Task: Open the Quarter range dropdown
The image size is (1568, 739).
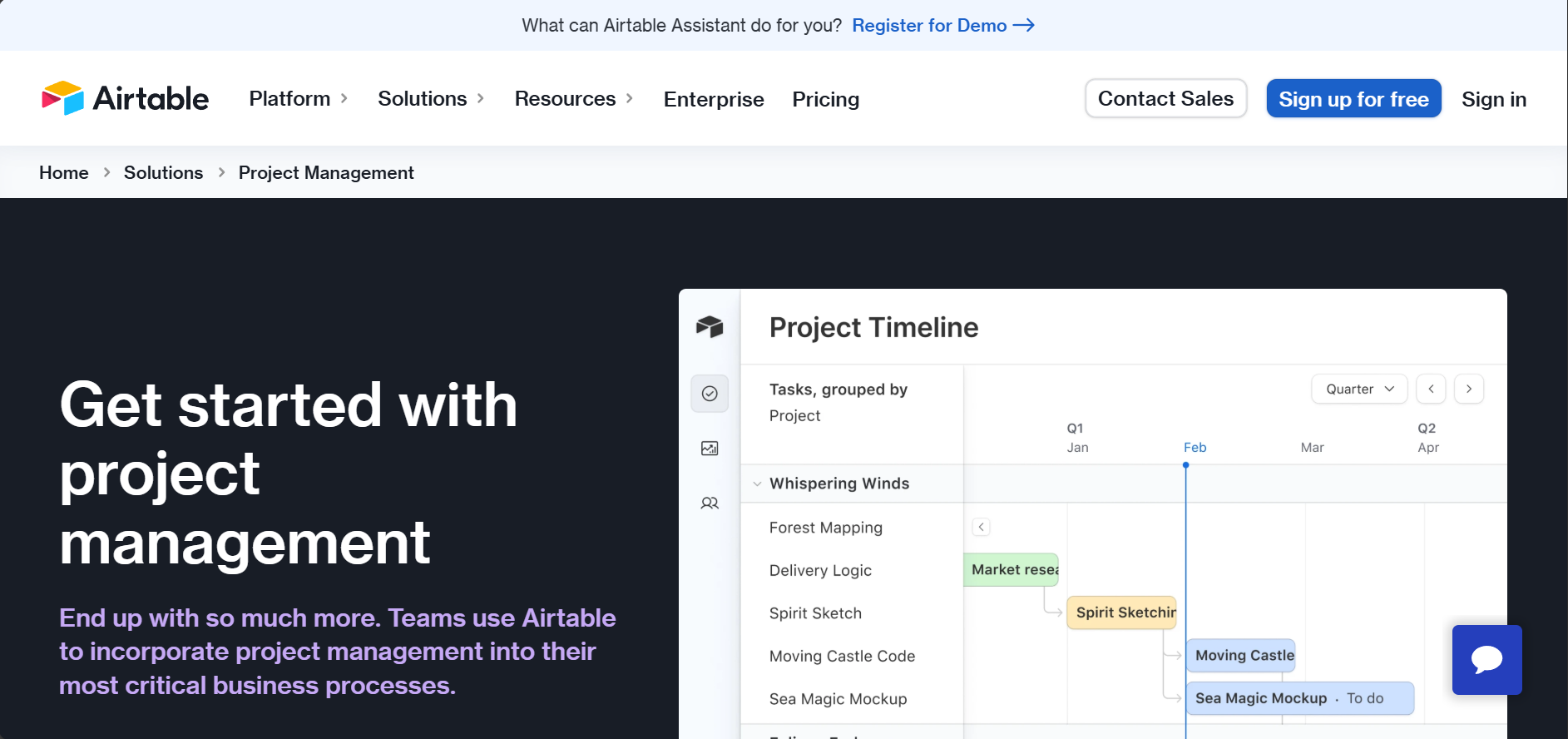Action: click(1359, 389)
